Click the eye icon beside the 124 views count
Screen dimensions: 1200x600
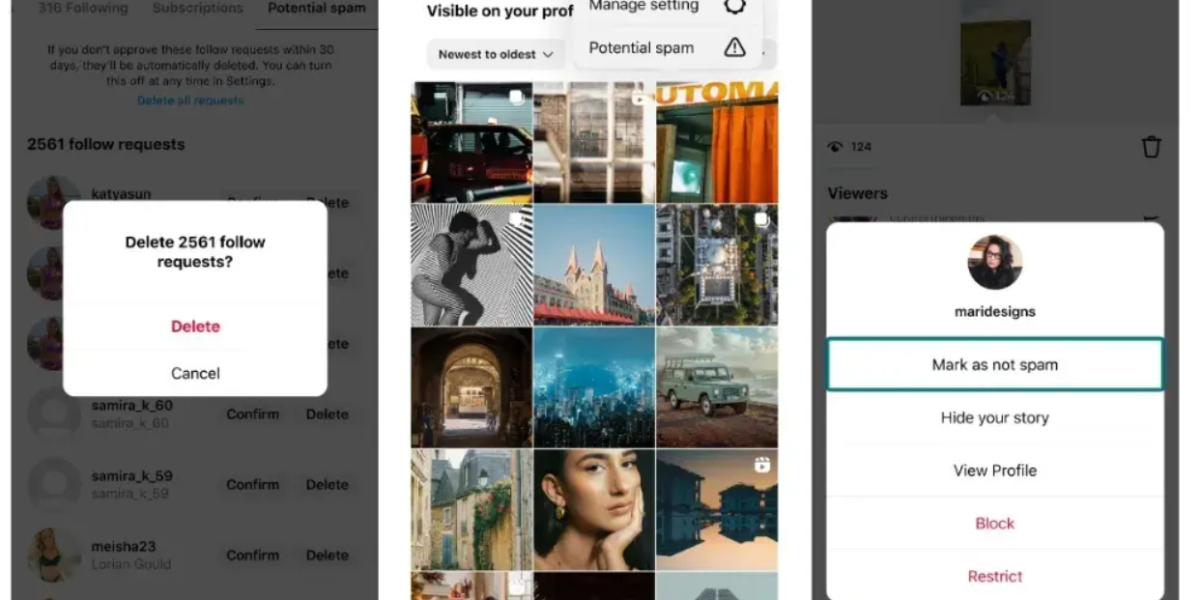(836, 147)
